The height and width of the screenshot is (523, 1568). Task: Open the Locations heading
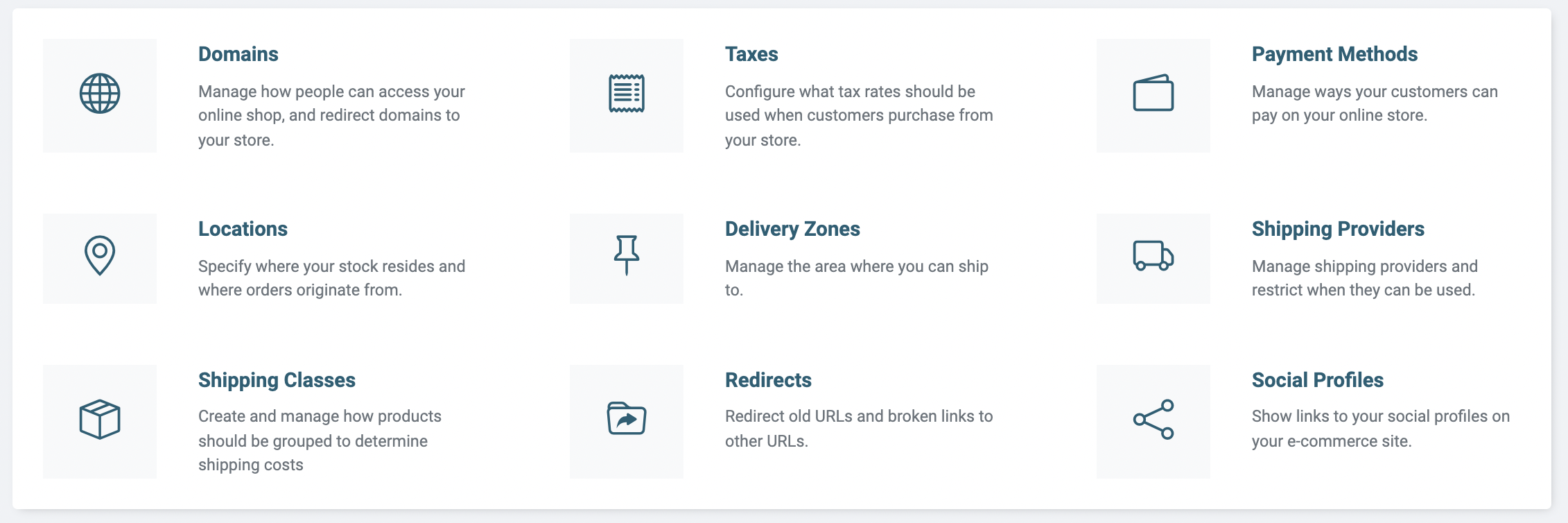243,229
